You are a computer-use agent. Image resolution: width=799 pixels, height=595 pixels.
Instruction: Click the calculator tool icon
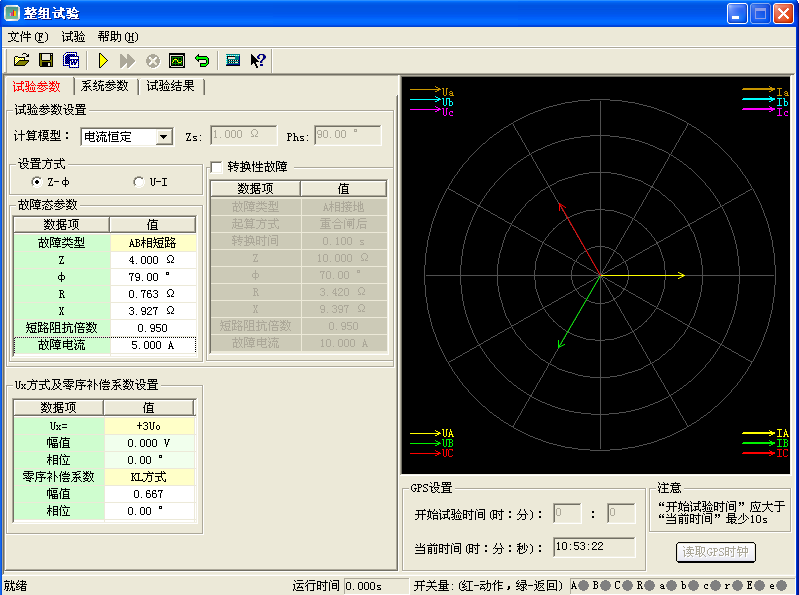pyautogui.click(x=233, y=61)
